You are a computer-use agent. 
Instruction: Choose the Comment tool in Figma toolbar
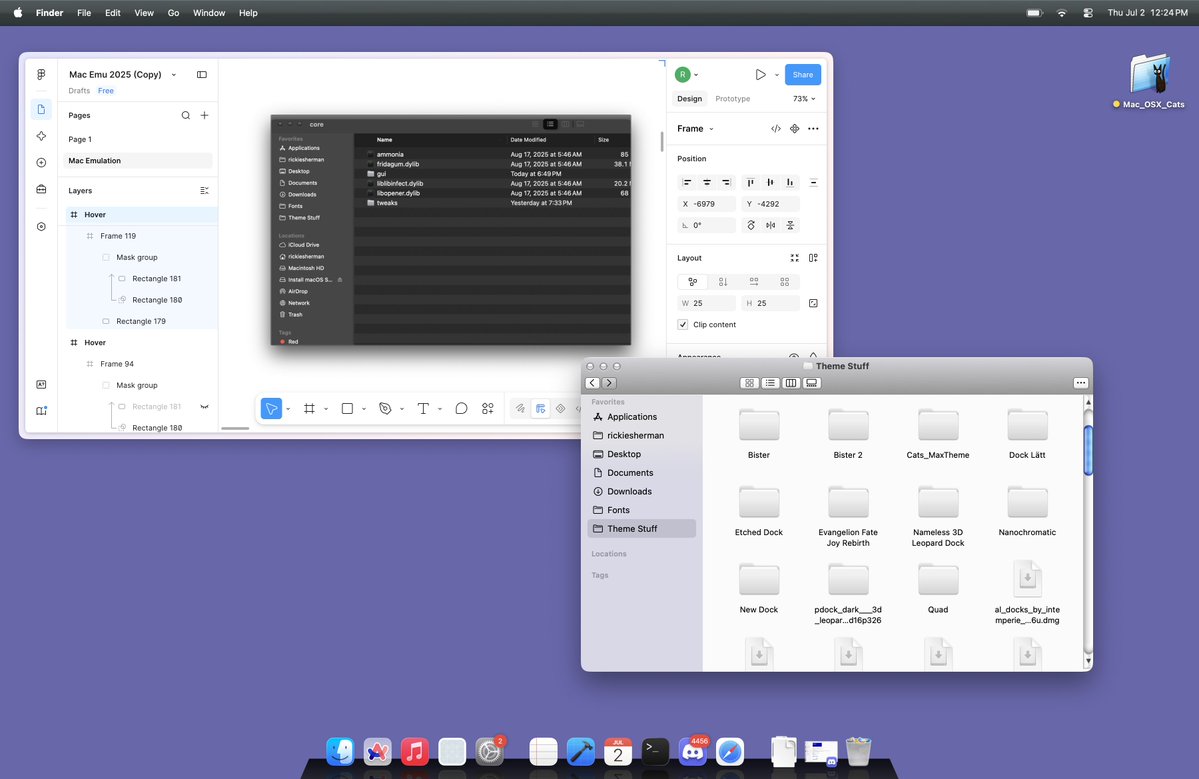point(461,409)
